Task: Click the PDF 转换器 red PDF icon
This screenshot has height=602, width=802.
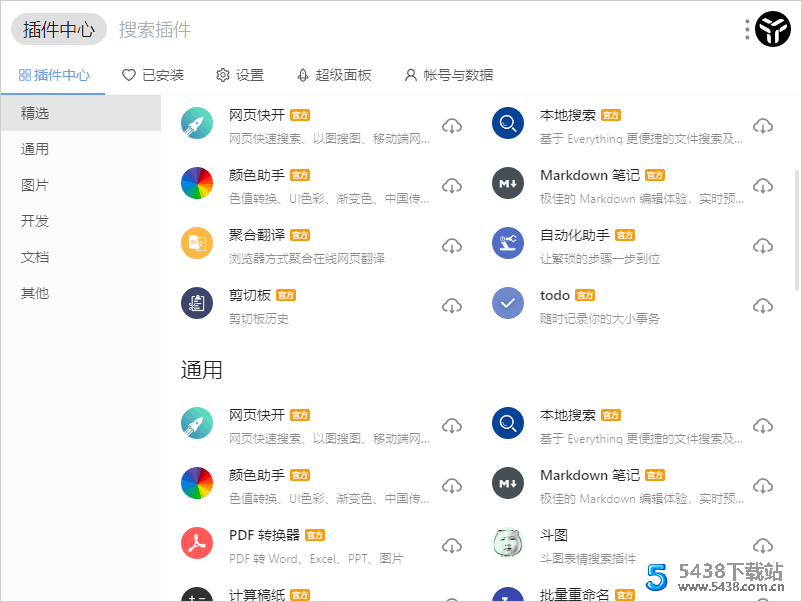Action: (x=197, y=543)
